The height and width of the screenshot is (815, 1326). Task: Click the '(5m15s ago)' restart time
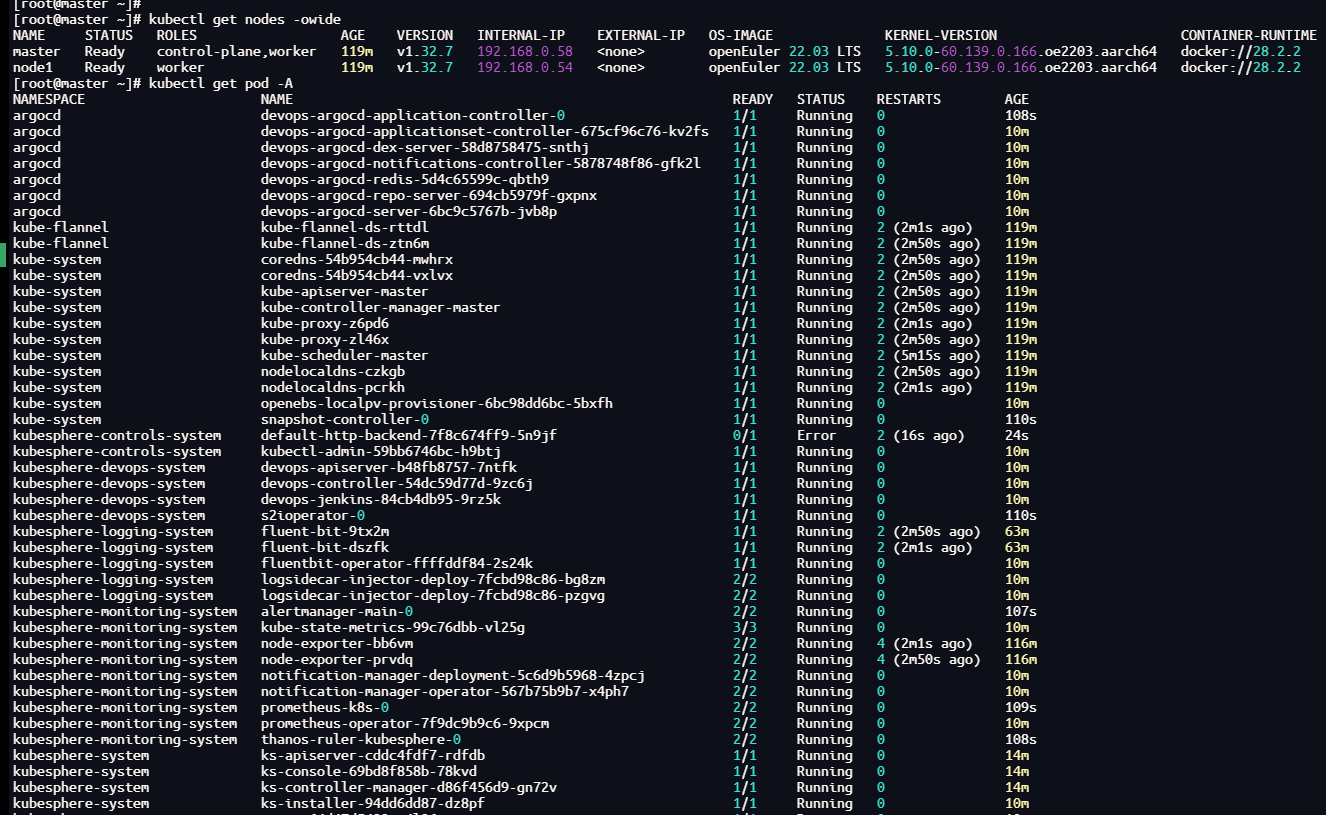click(x=937, y=356)
